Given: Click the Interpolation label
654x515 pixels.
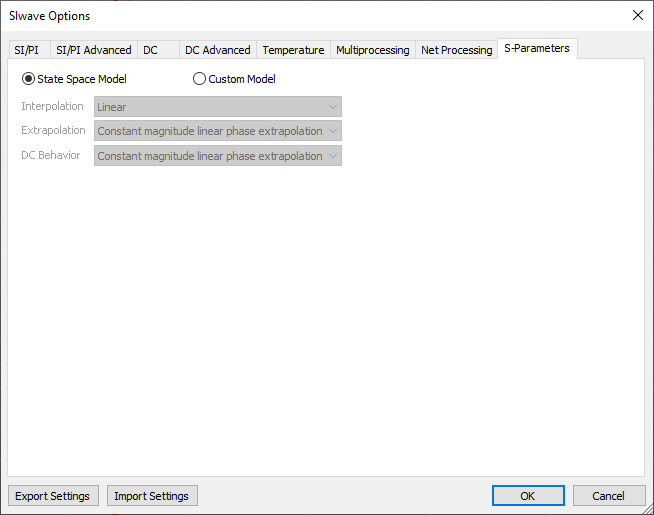Looking at the screenshot, I should pos(53,106).
